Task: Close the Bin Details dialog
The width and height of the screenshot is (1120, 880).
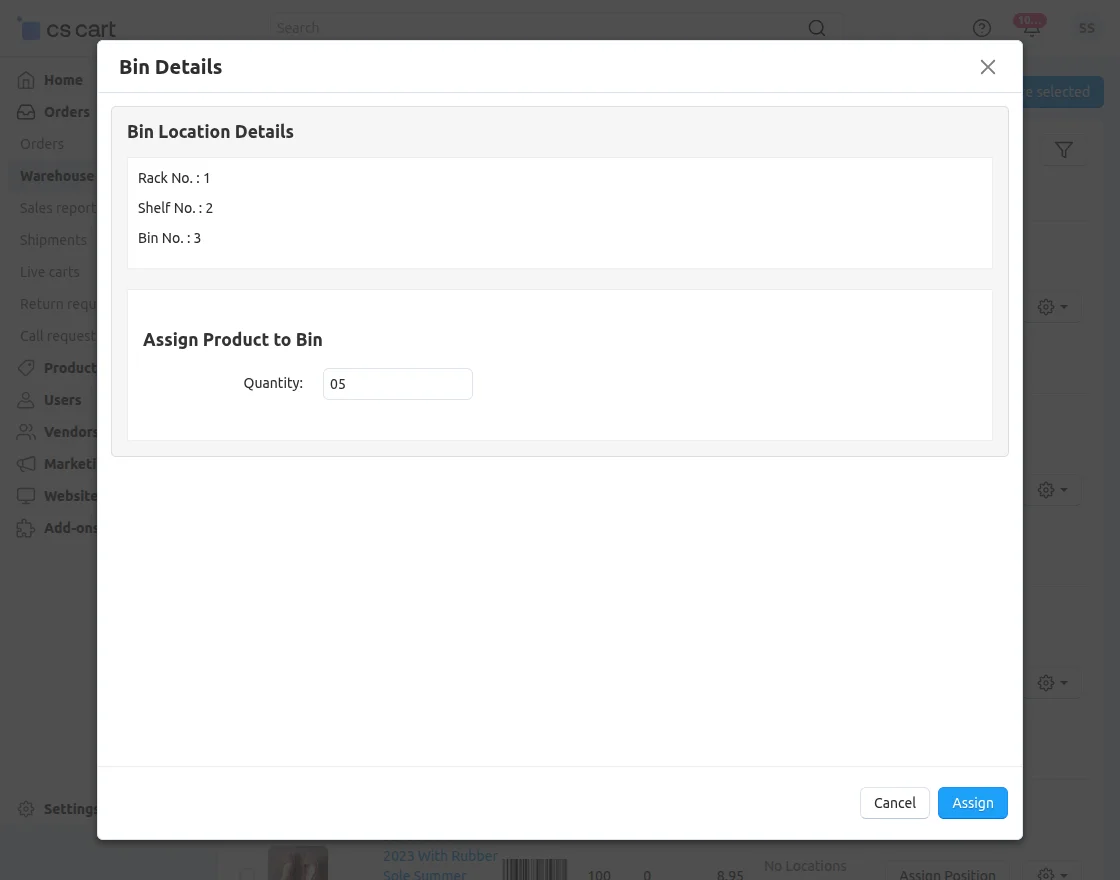Action: coord(987,67)
